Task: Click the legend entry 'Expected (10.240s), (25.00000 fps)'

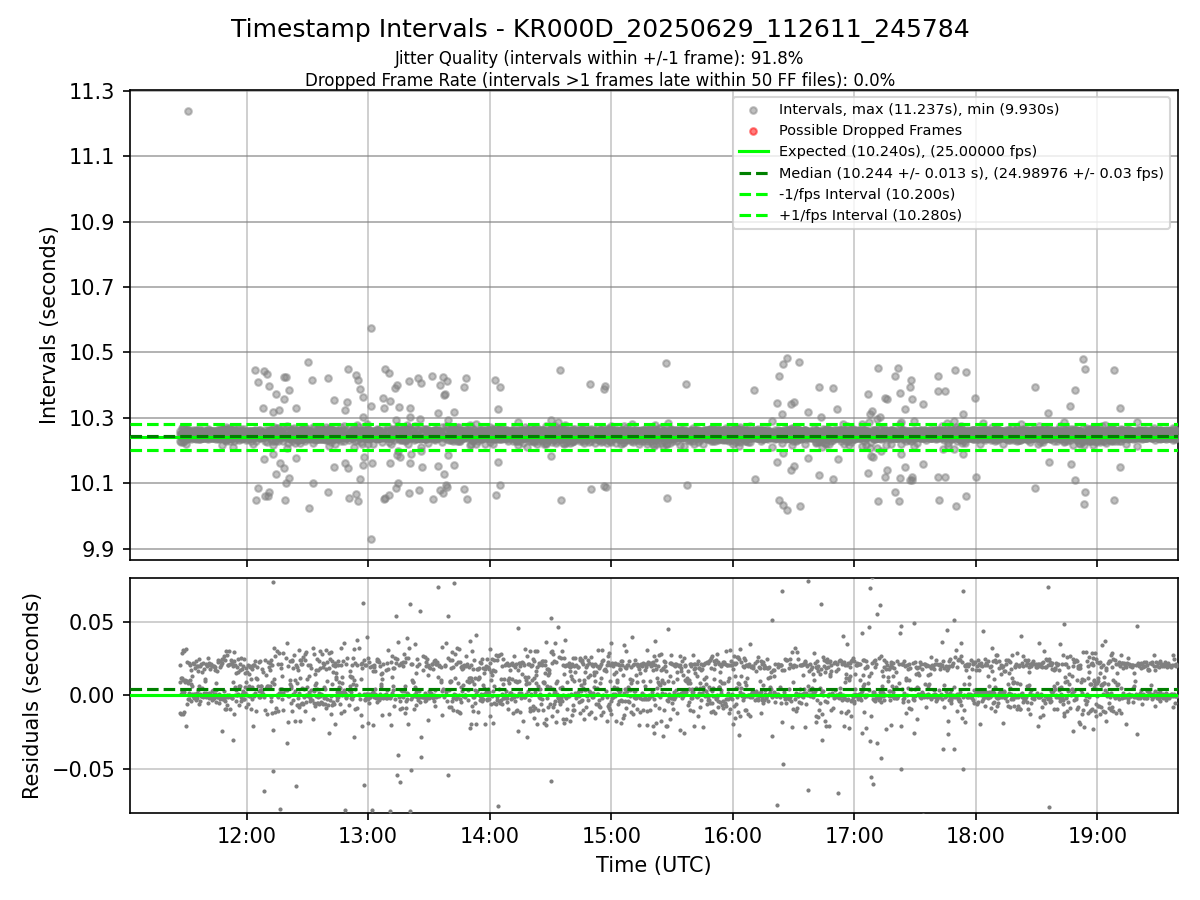Action: [908, 151]
